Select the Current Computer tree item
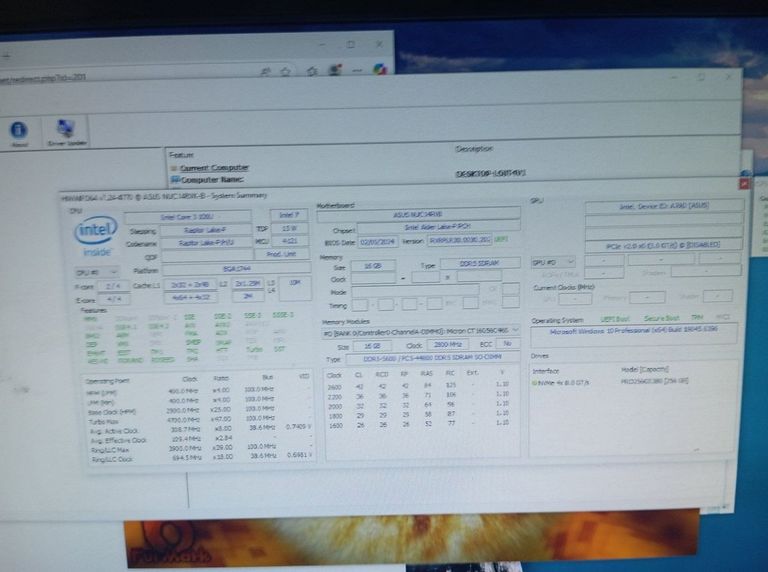Viewport: 768px width, 572px height. point(214,168)
